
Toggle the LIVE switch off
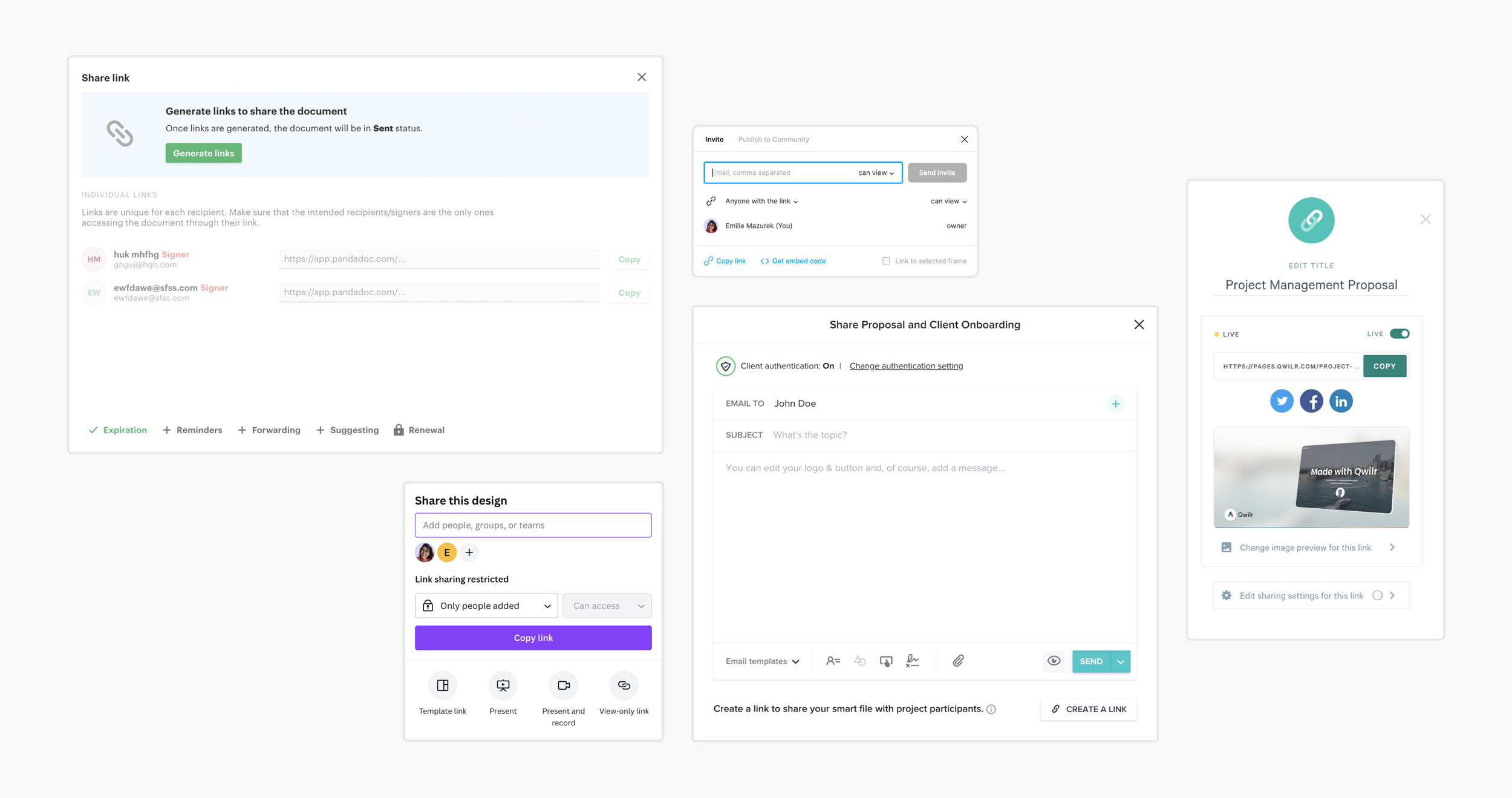click(1399, 334)
